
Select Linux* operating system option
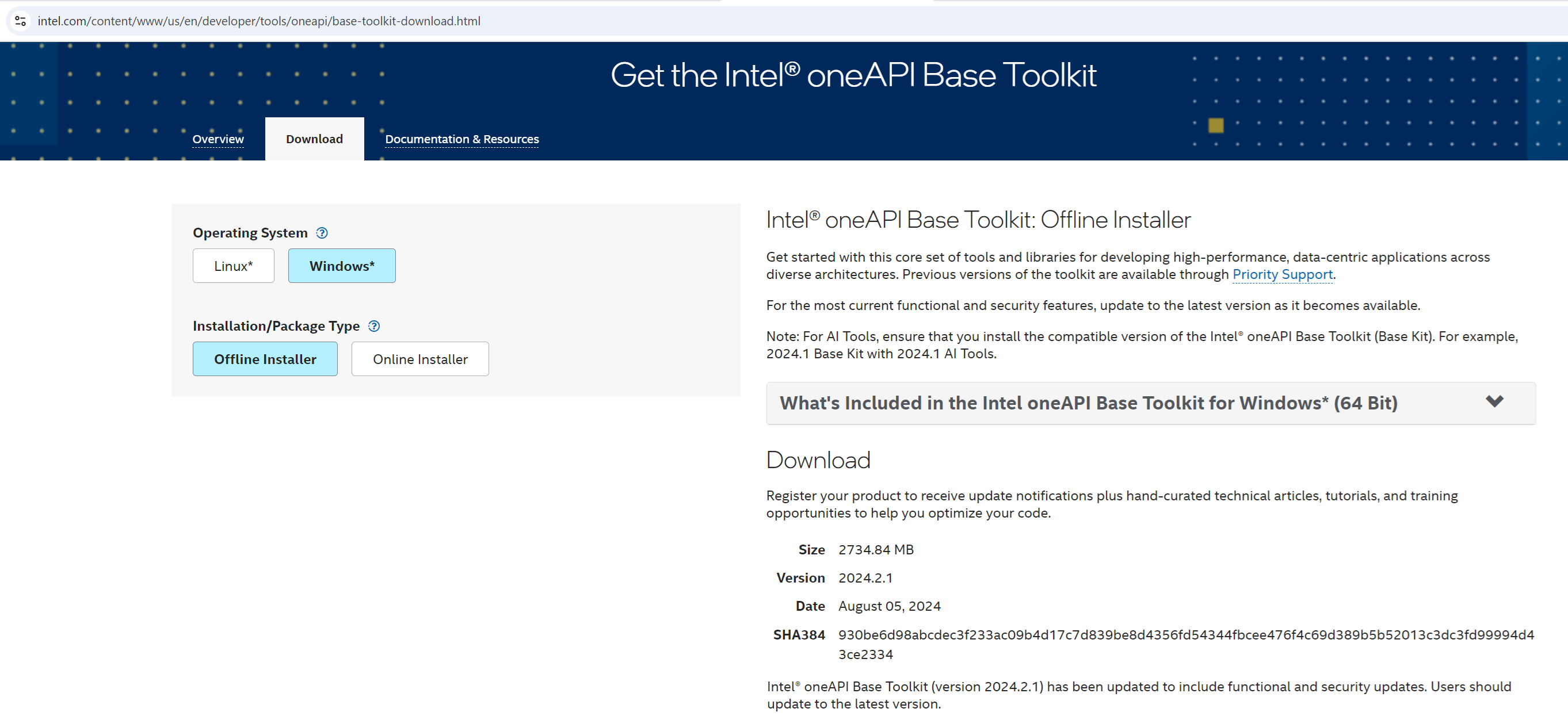click(x=233, y=266)
